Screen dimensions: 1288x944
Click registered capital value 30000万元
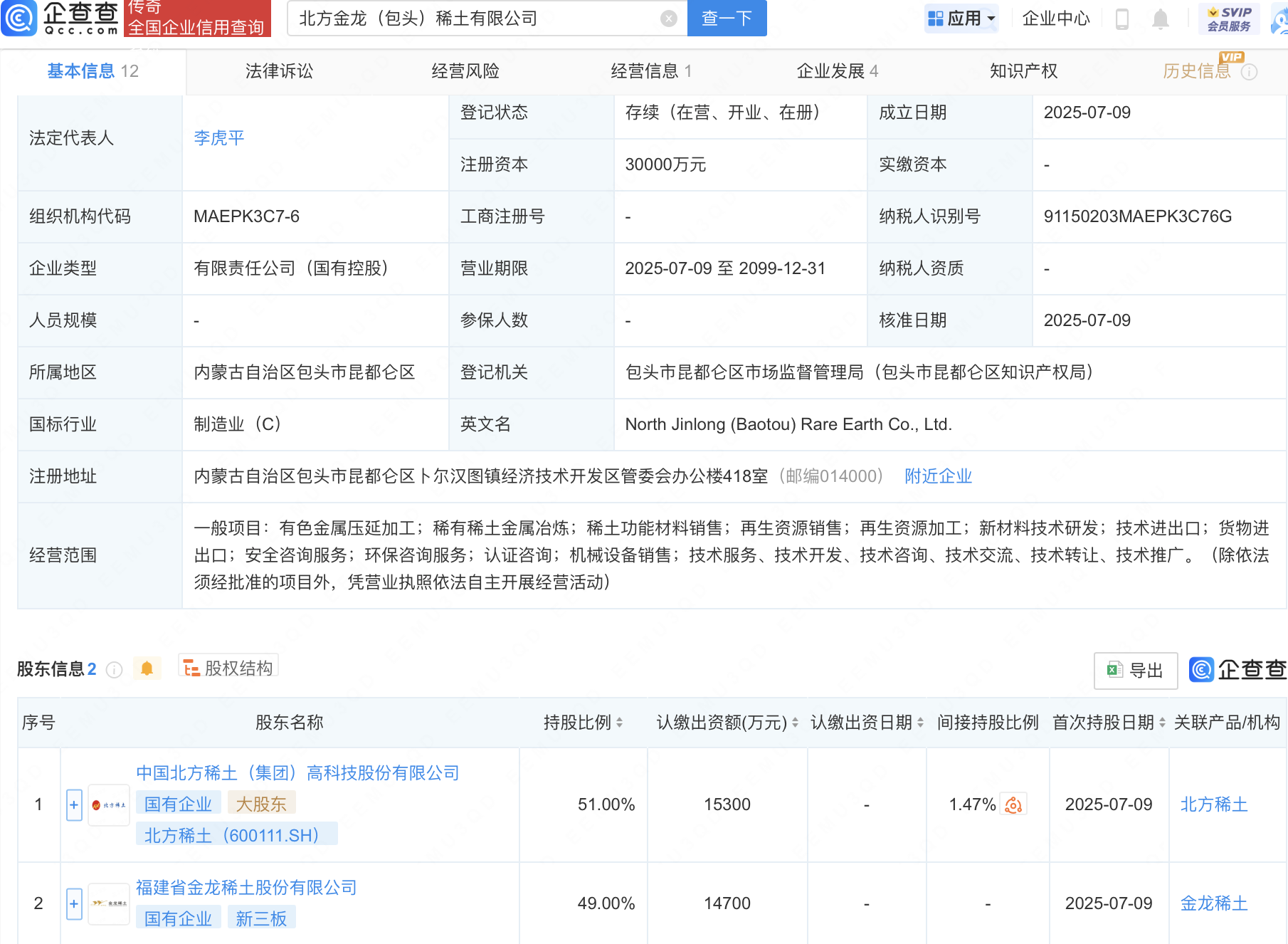coord(665,165)
